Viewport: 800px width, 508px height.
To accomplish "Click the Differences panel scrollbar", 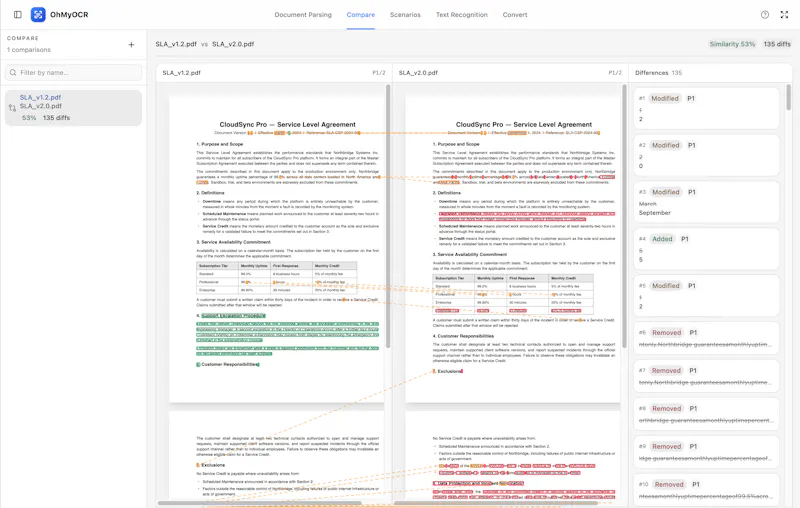I will tap(788, 97).
